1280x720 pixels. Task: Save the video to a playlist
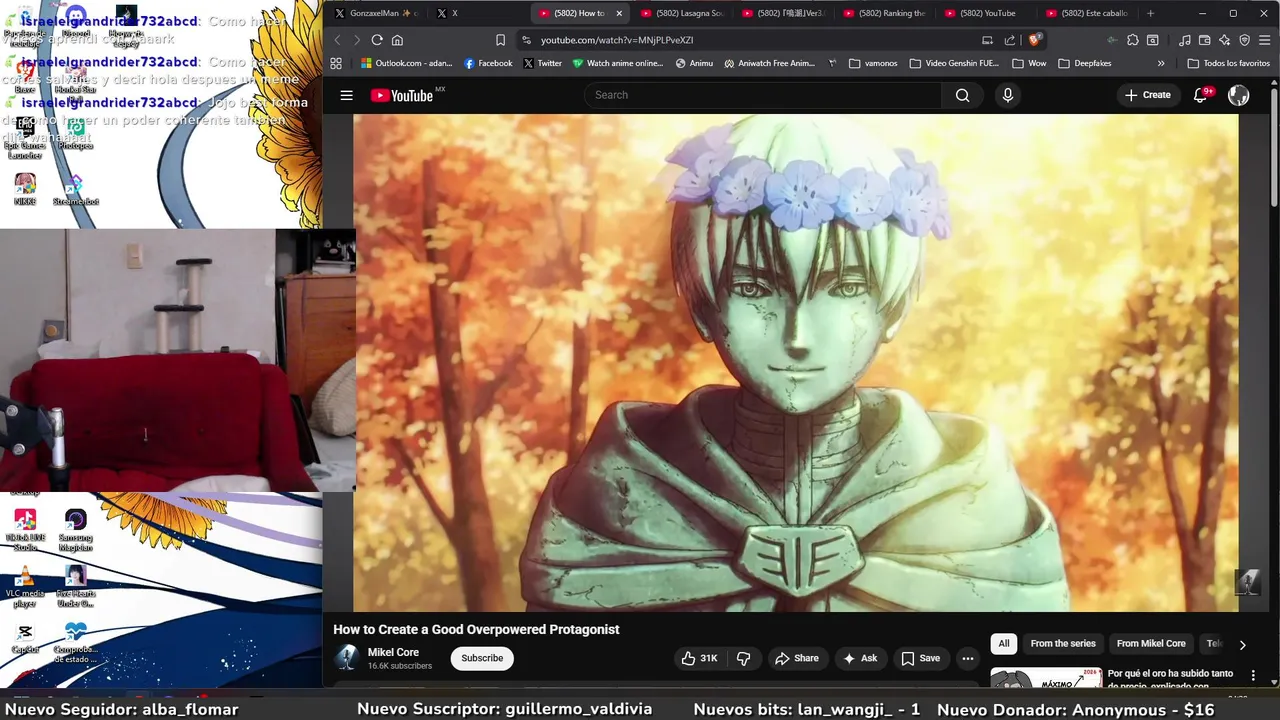pyautogui.click(x=920, y=658)
